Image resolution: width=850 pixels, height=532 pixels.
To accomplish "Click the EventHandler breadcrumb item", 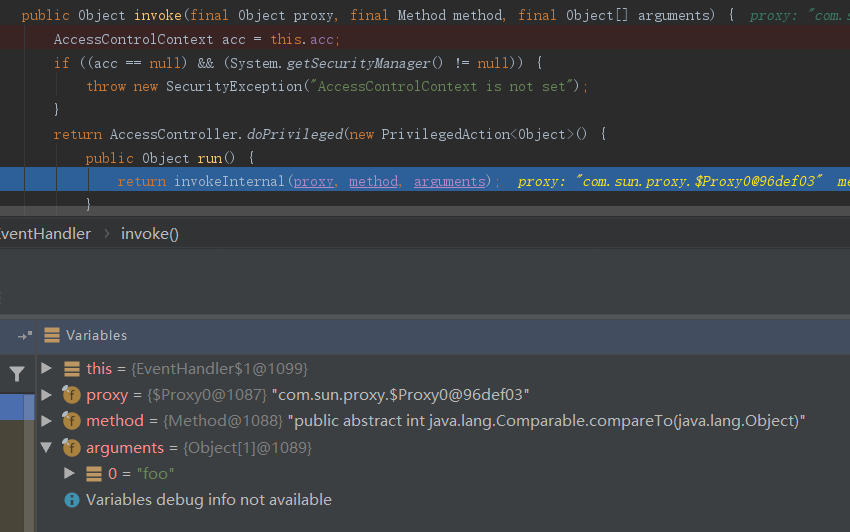I will [44, 233].
